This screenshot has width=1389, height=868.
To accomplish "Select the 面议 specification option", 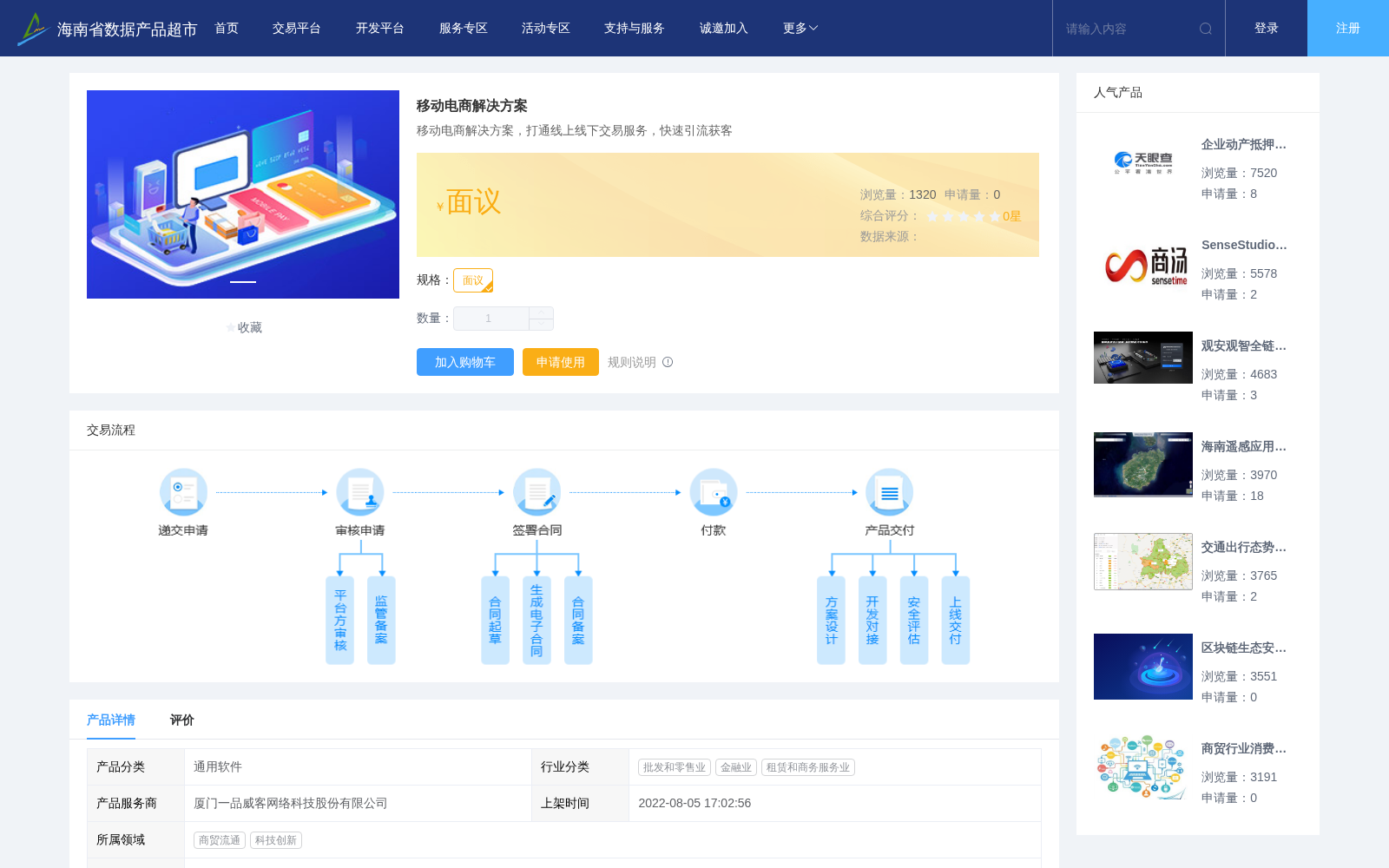I will coord(473,280).
